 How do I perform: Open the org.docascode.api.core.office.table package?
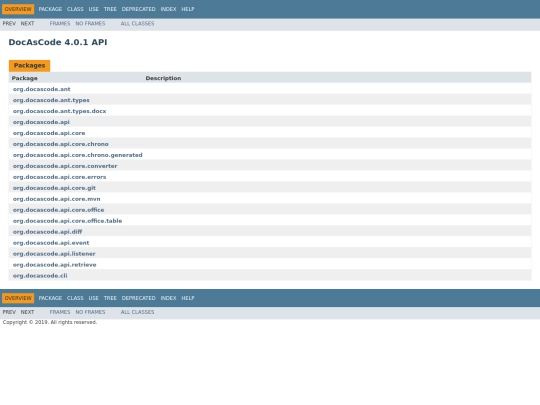[68, 221]
